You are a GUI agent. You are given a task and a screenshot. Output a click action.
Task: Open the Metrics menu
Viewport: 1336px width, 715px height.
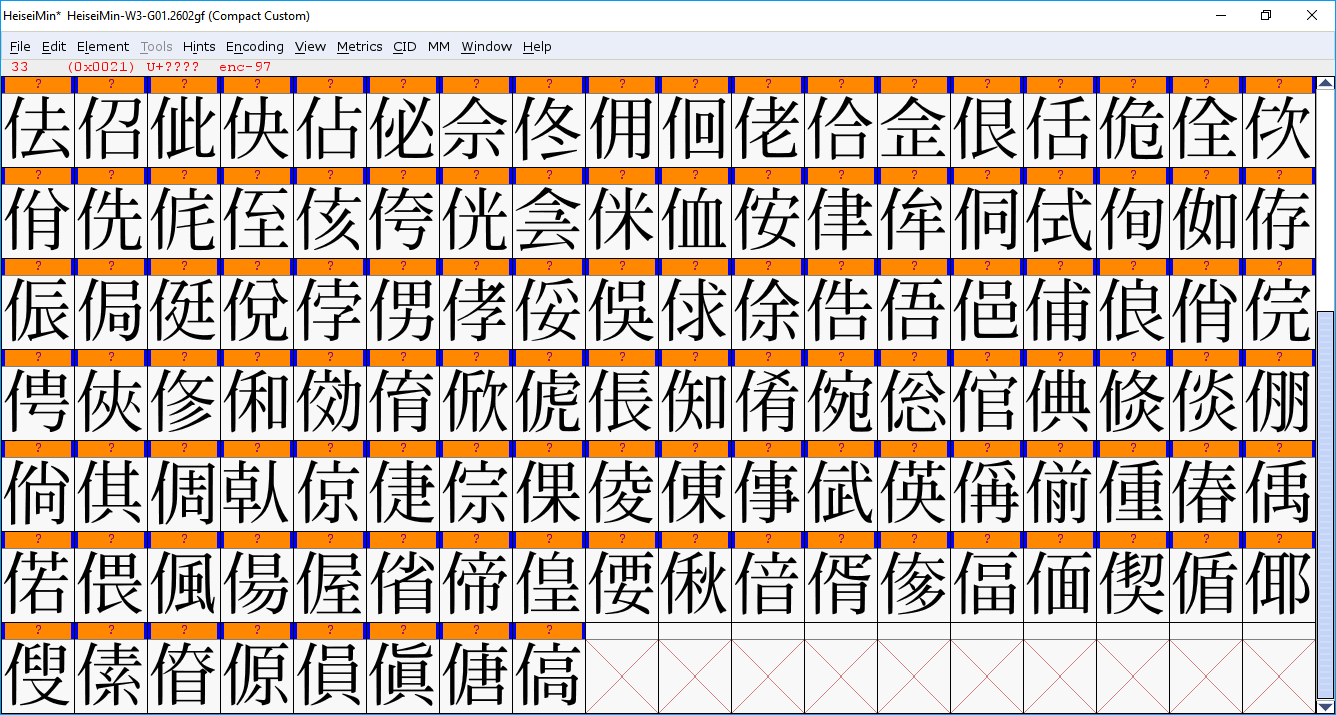pos(359,46)
